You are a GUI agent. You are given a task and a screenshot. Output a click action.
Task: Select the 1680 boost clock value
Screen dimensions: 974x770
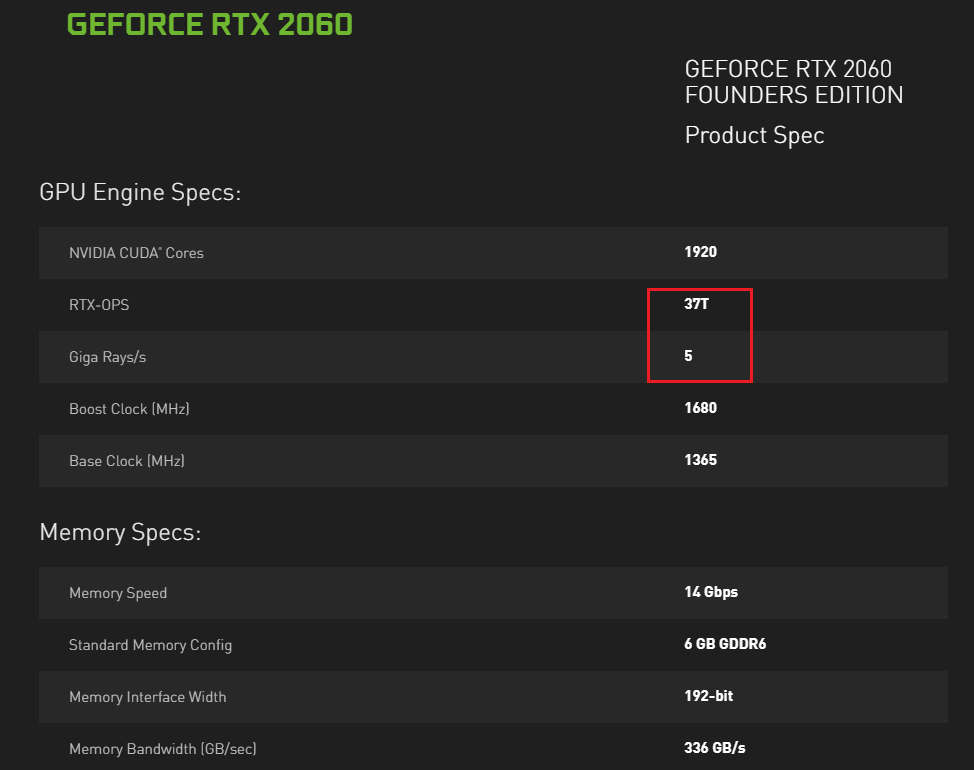(x=700, y=408)
